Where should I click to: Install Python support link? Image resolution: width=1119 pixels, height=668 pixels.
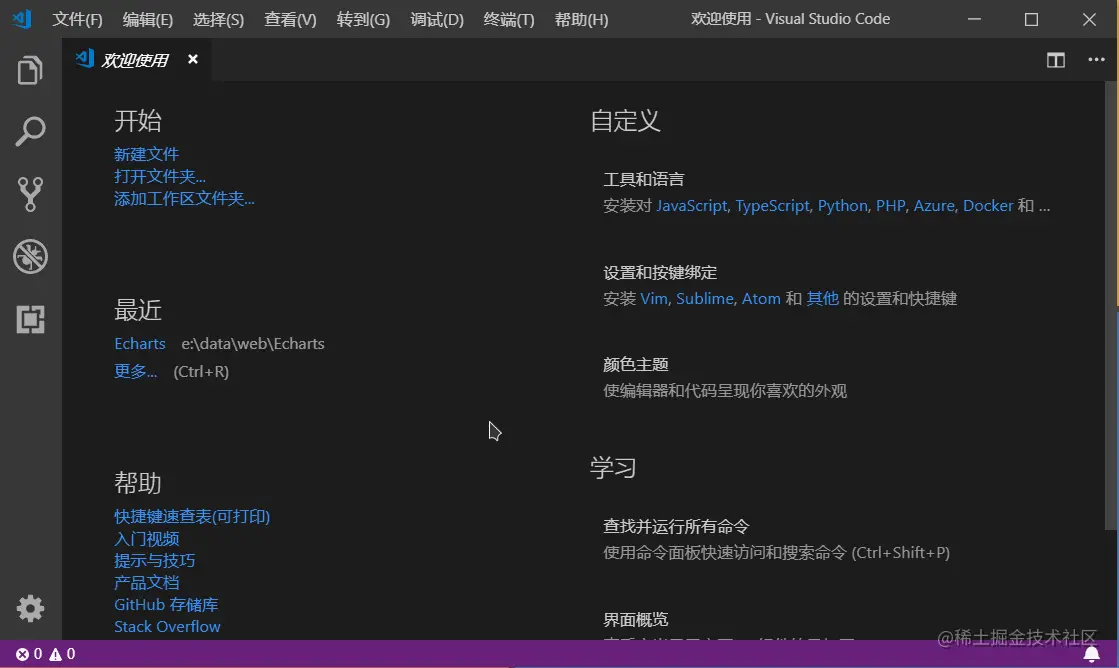842,206
